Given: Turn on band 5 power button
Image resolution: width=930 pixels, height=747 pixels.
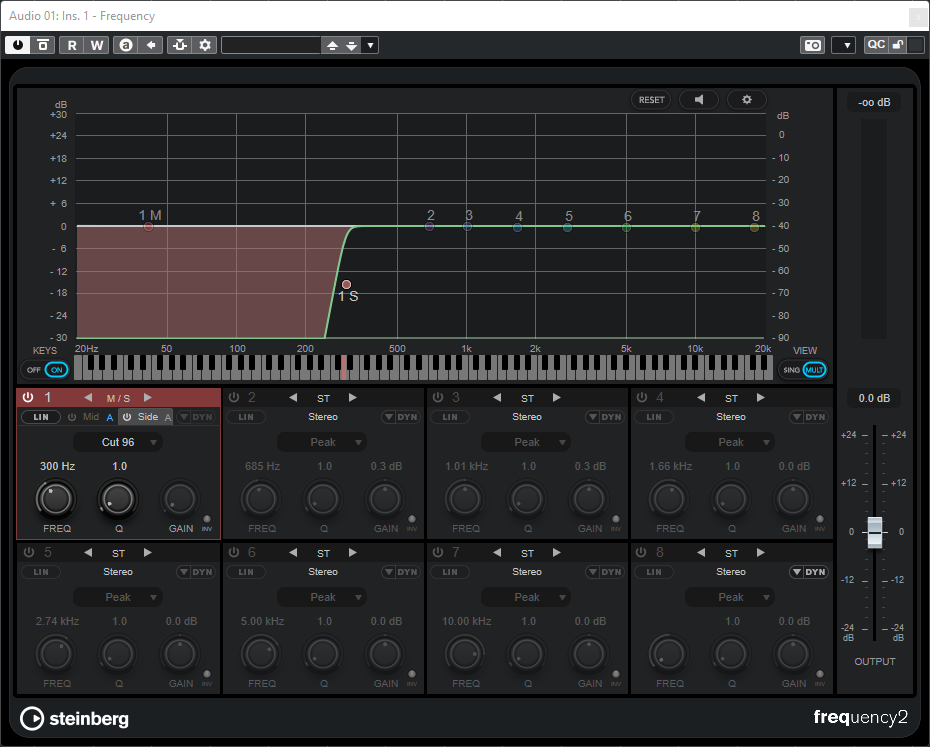Looking at the screenshot, I should (28, 552).
